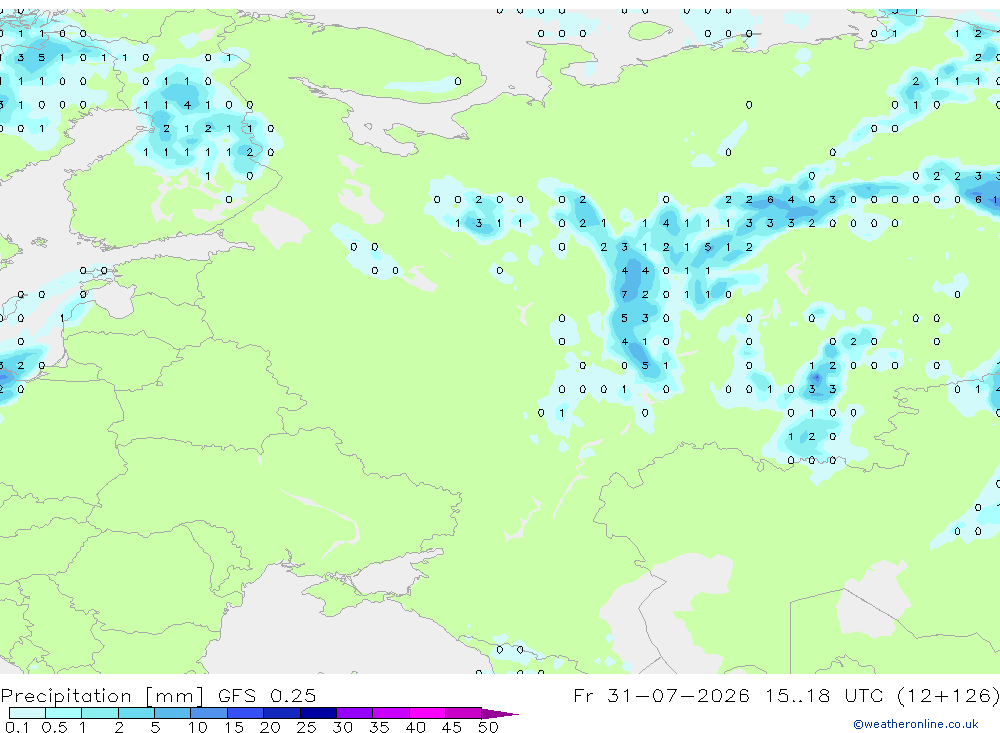Select the 30–35 mm violet legend swatch
The width and height of the screenshot is (1000, 733).
tap(355, 713)
